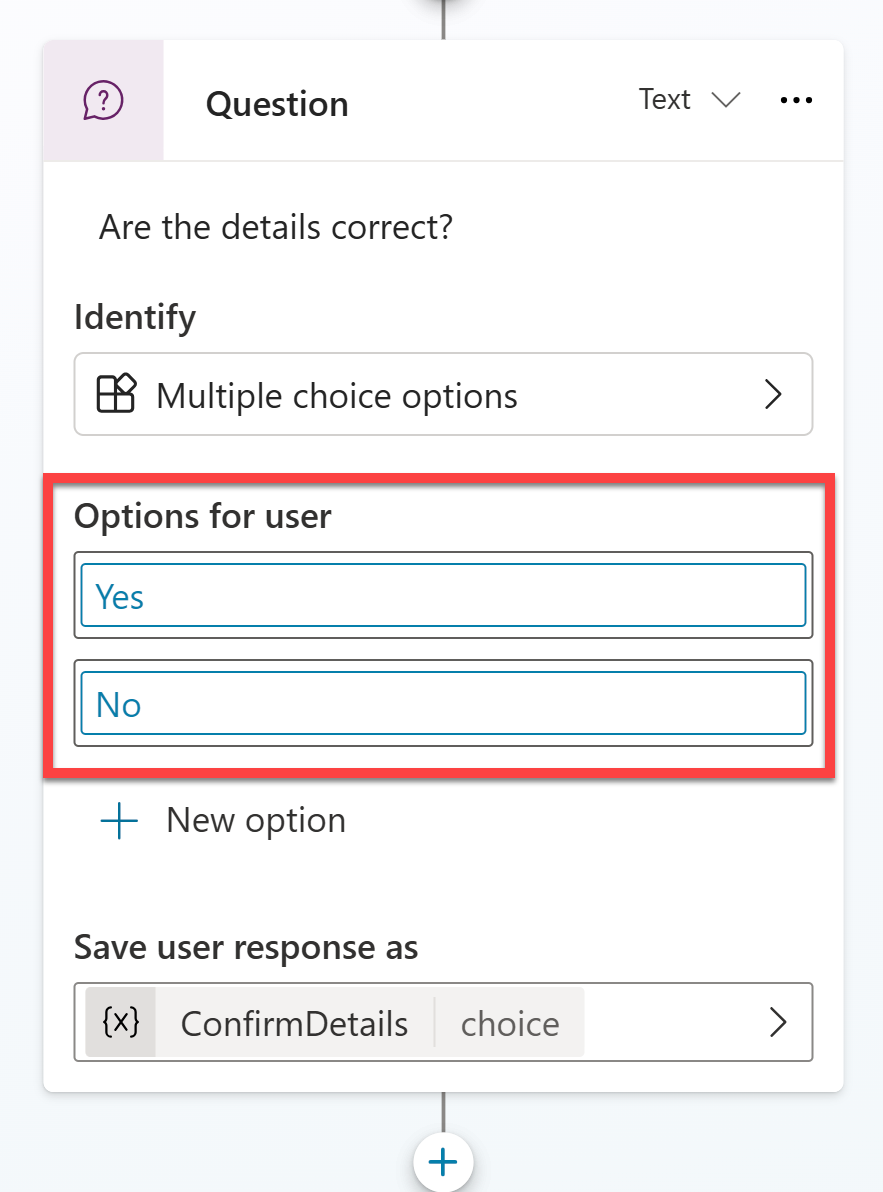Open the variable properties chevron

[x=778, y=1022]
